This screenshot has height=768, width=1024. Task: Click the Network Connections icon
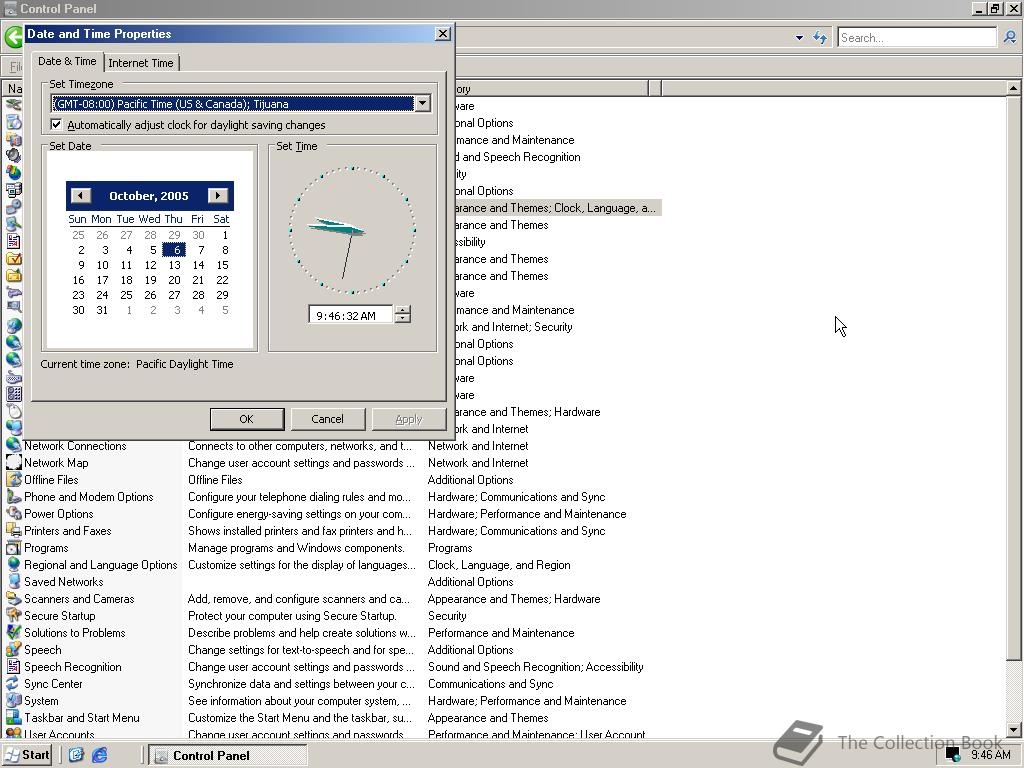click(x=13, y=446)
